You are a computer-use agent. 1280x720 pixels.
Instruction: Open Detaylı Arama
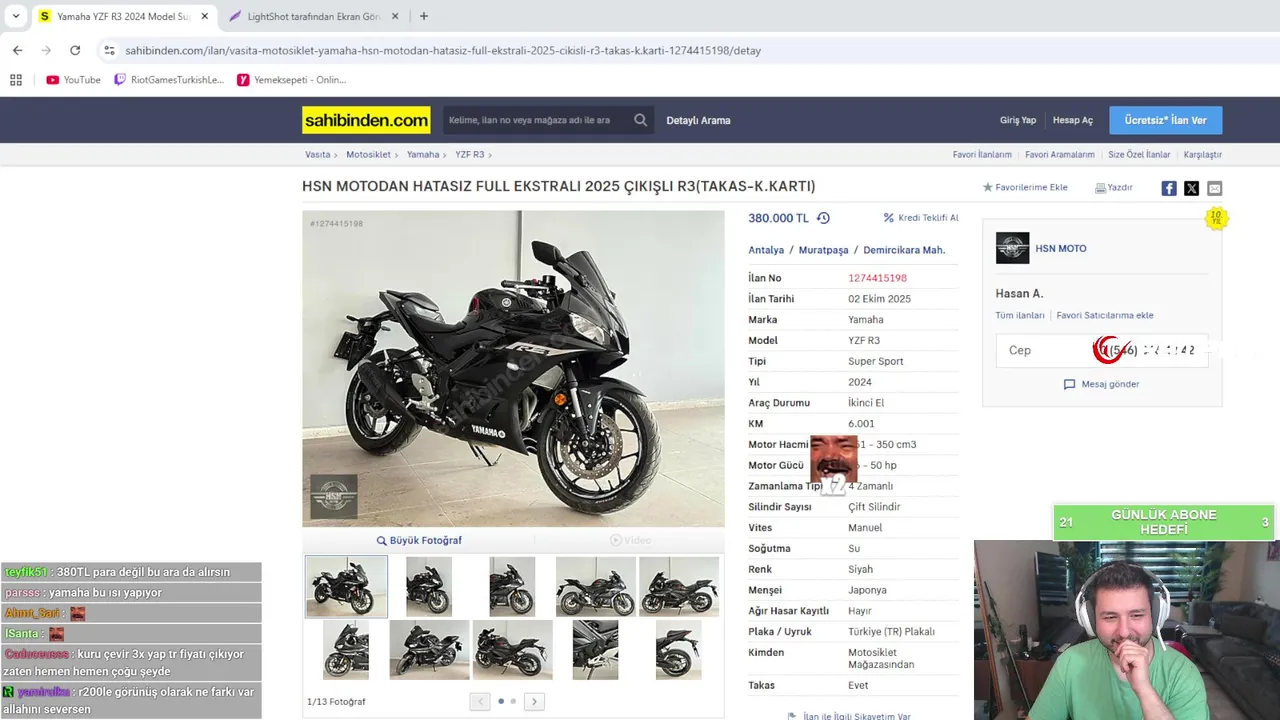(x=698, y=120)
